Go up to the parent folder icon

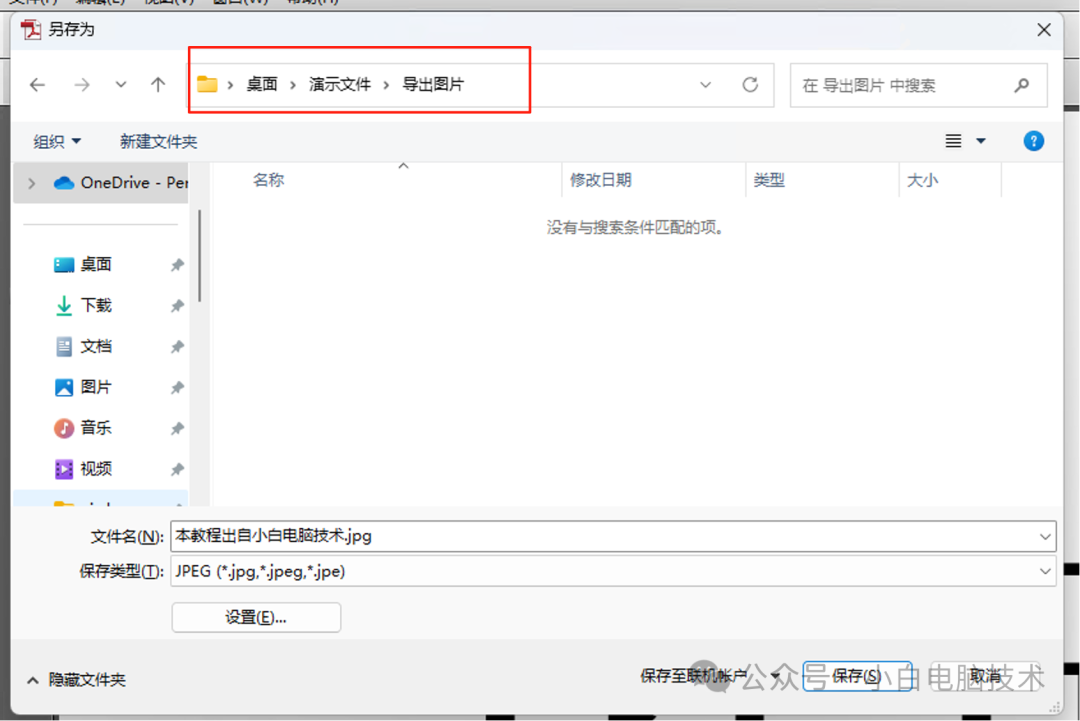pyautogui.click(x=157, y=84)
